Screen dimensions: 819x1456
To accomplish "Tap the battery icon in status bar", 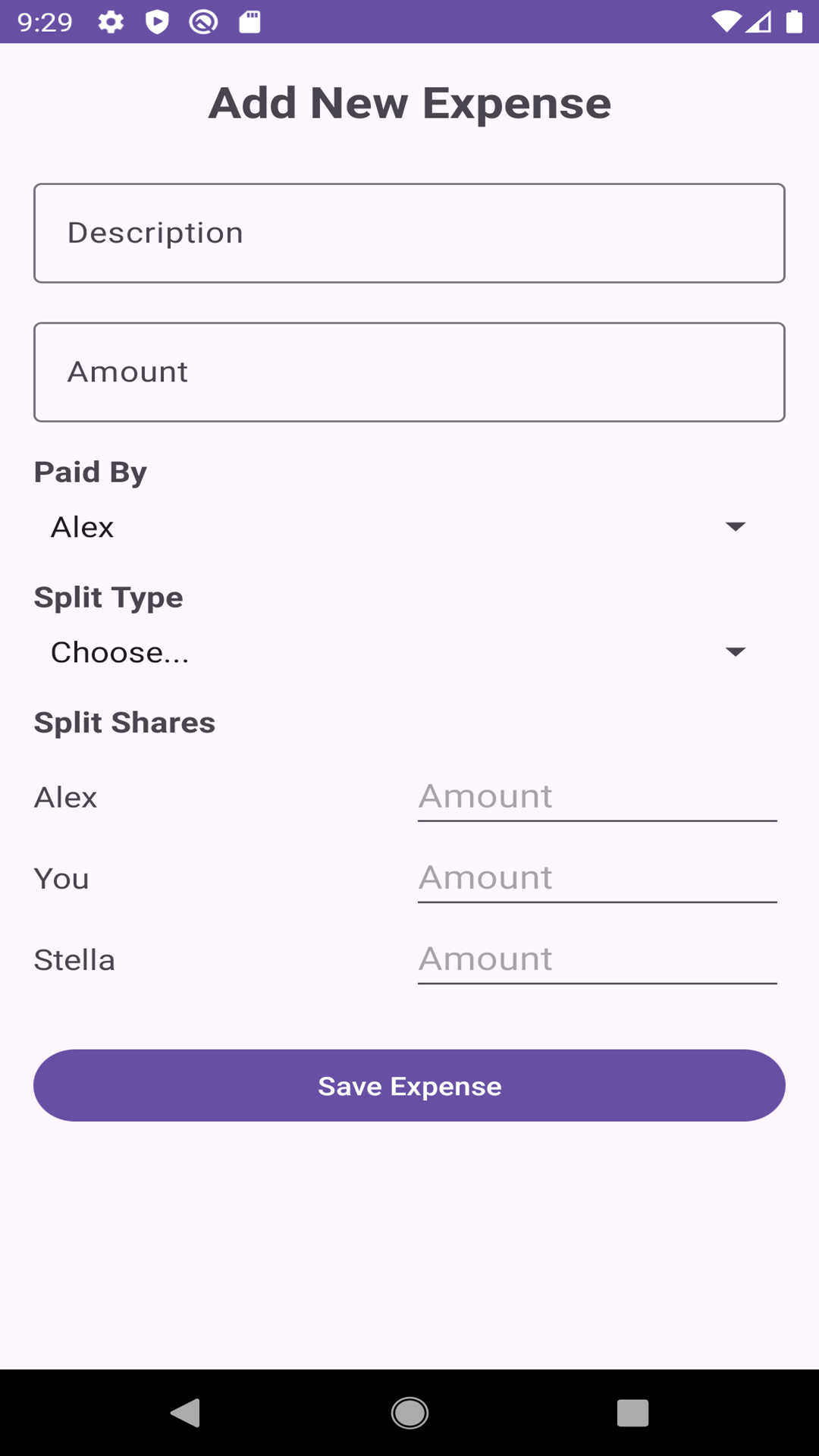I will point(794,22).
